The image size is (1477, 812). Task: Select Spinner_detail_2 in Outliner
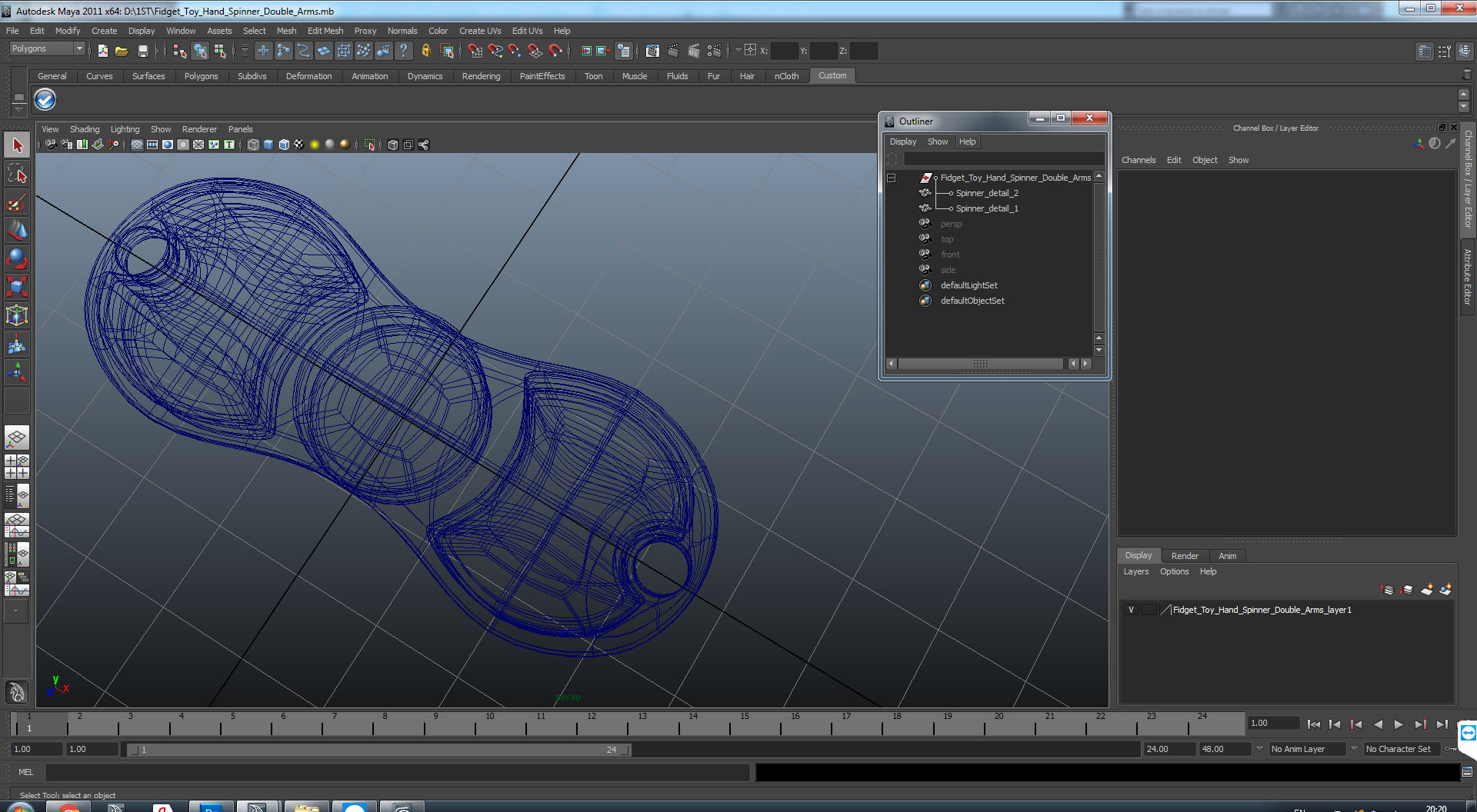coord(987,193)
